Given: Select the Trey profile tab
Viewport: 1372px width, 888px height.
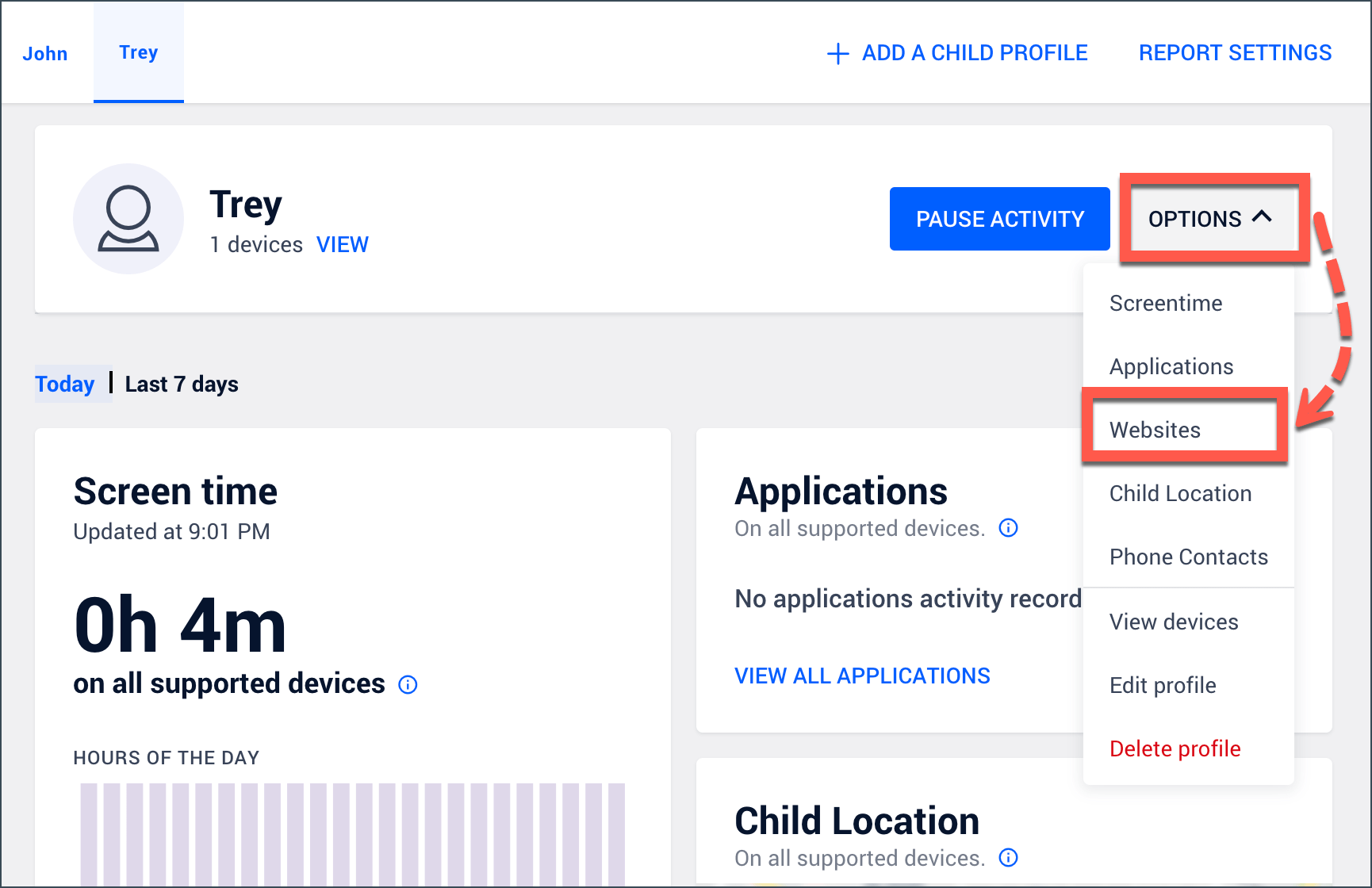Looking at the screenshot, I should 139,52.
